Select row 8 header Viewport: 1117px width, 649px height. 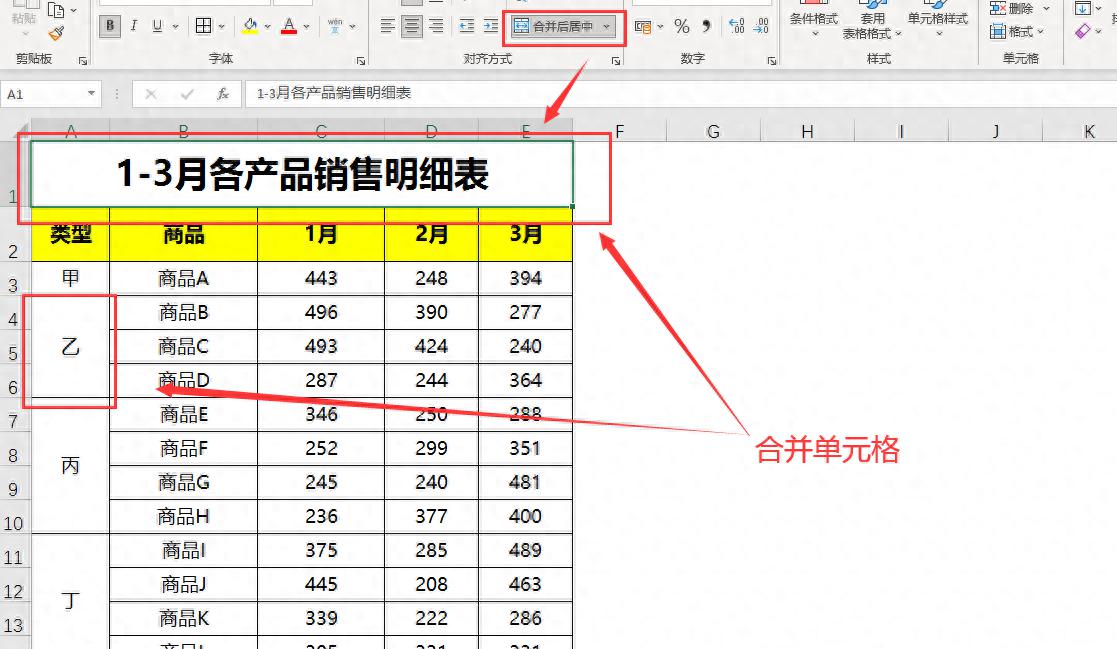click(14, 450)
